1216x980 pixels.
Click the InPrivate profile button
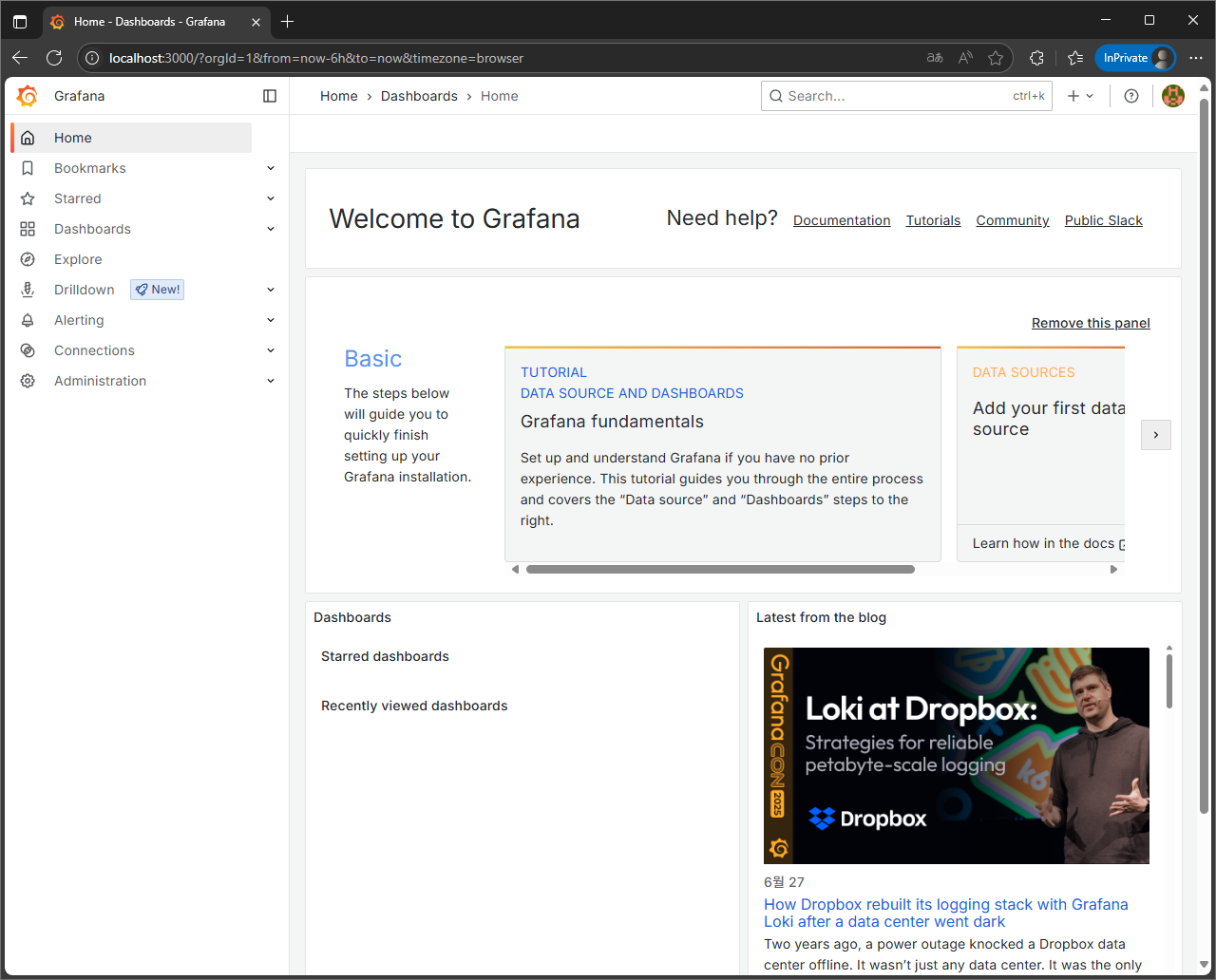point(1135,58)
